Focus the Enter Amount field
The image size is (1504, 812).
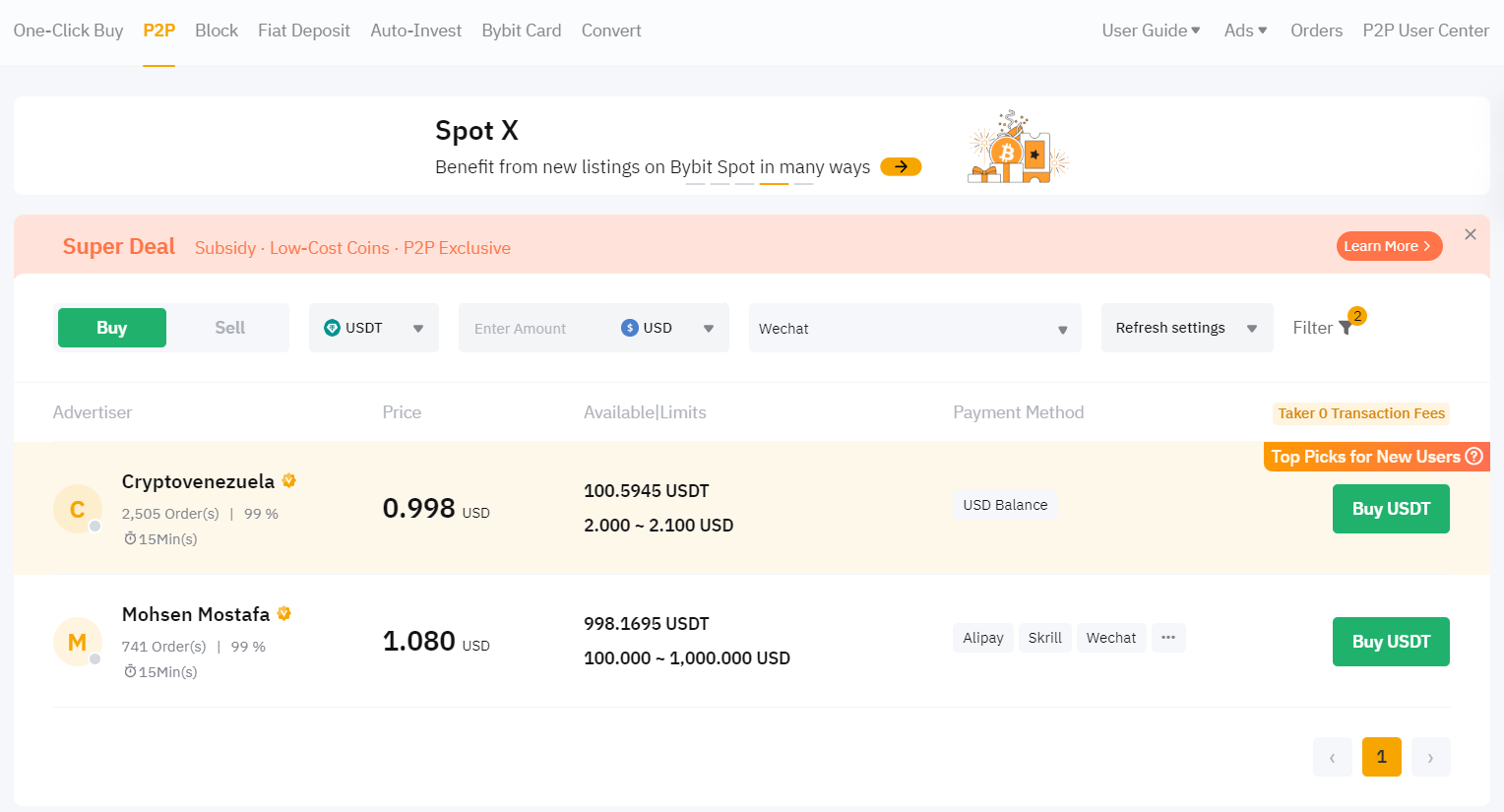point(536,328)
